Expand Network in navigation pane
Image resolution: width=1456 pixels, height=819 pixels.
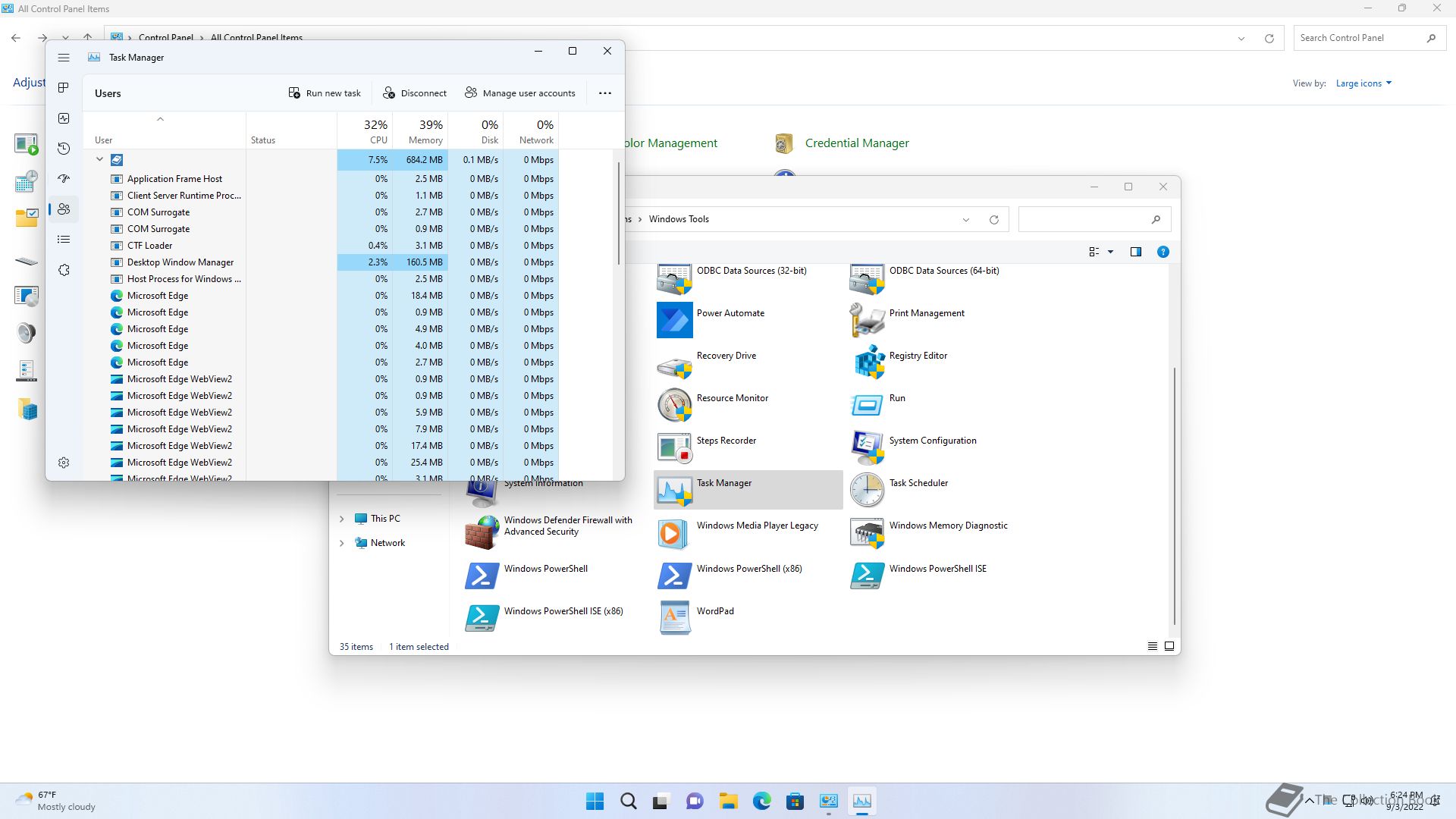coord(341,544)
